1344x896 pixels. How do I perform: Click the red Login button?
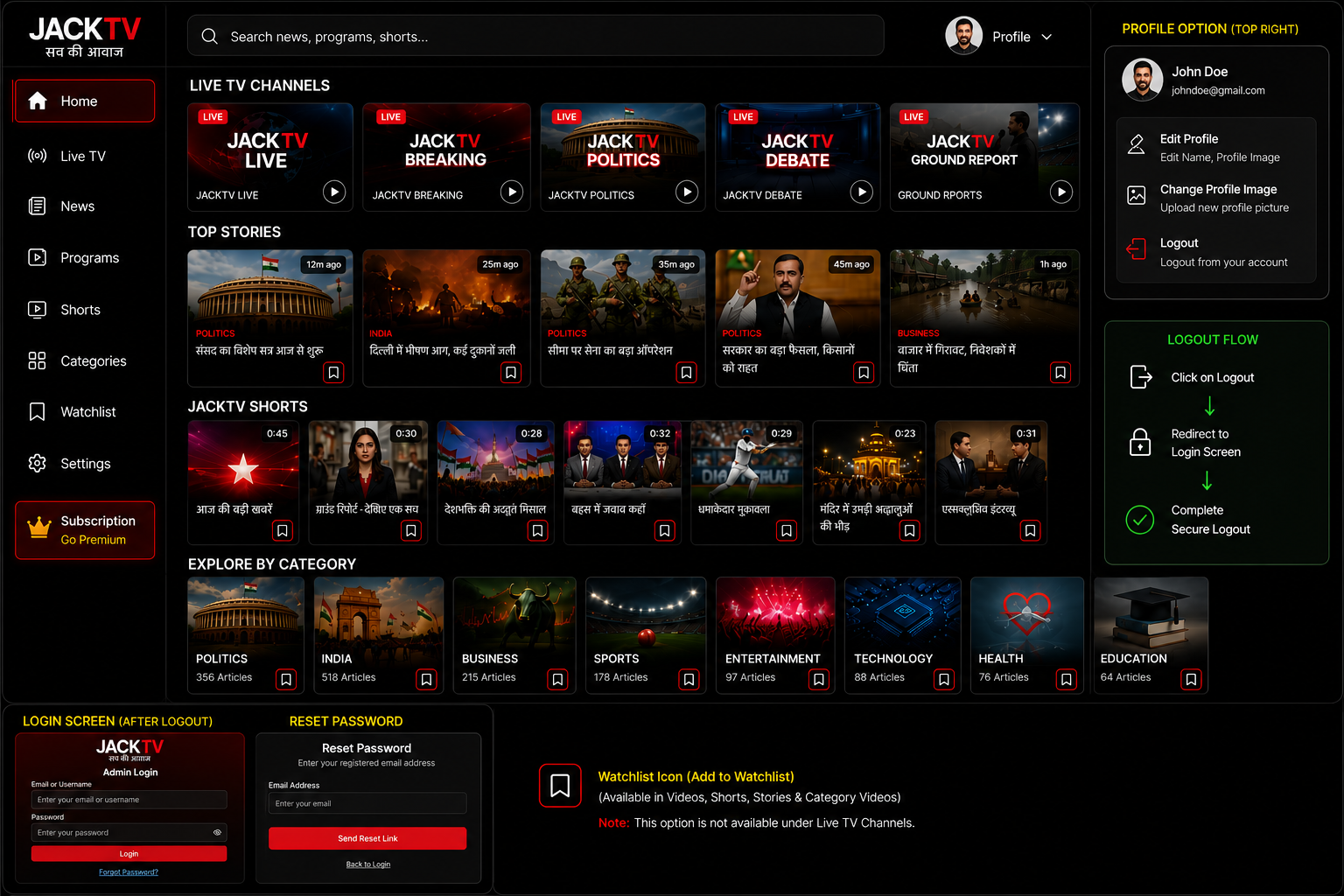129,854
